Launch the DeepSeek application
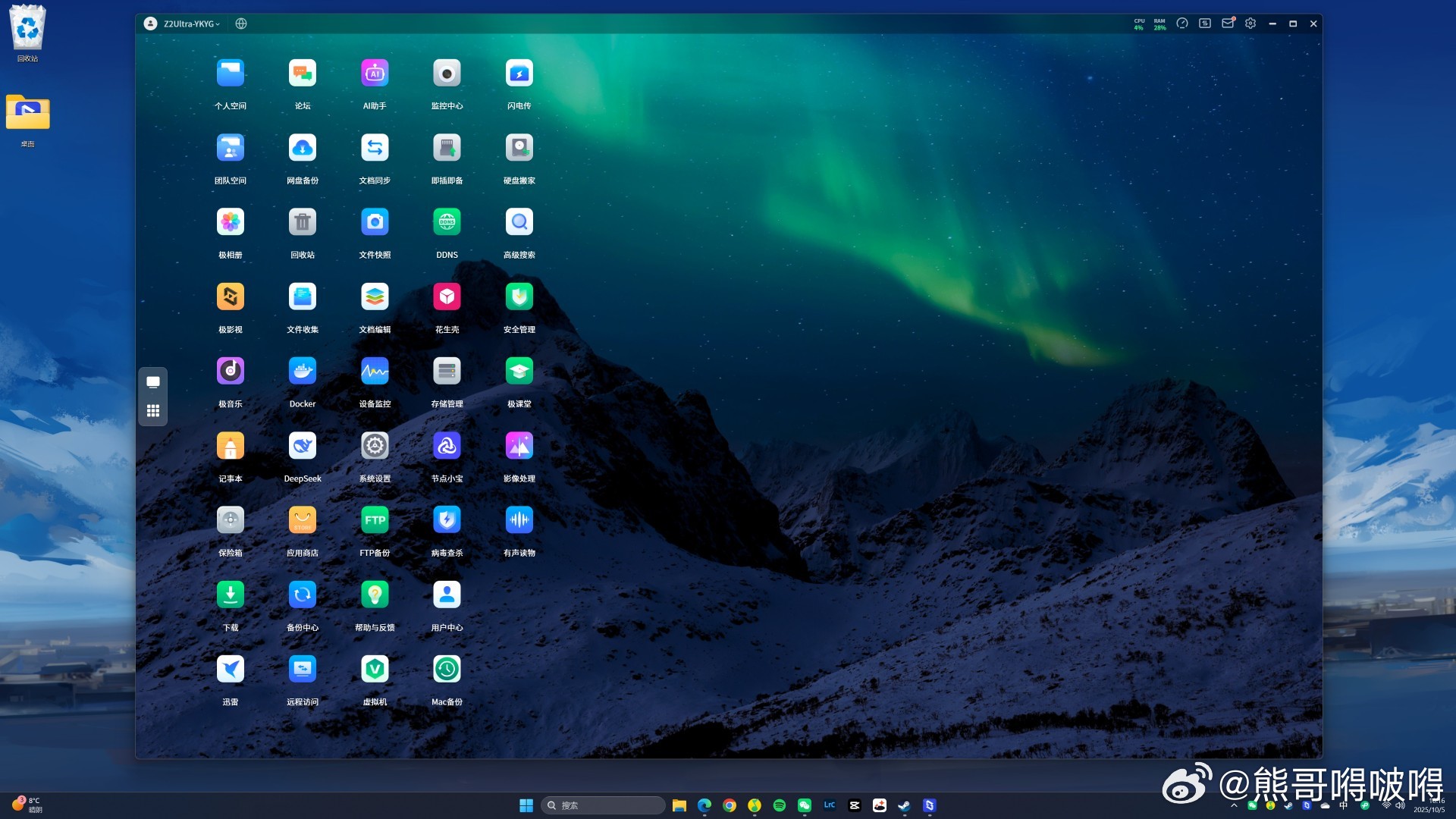Viewport: 1456px width, 819px height. (x=302, y=446)
